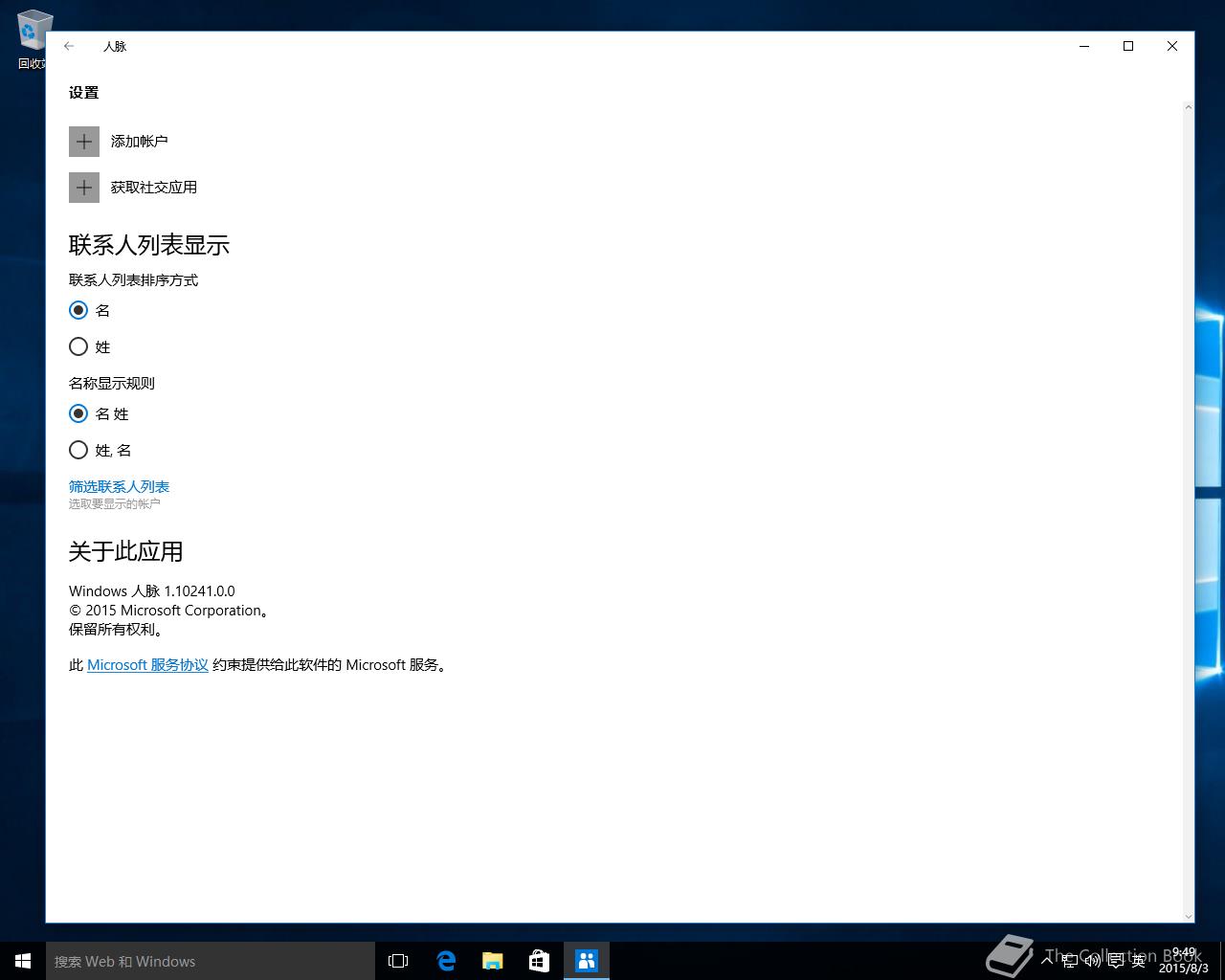Screen dimensions: 1225x980
Task: Select the 姓 radio button for sorting
Action: pyautogui.click(x=78, y=346)
